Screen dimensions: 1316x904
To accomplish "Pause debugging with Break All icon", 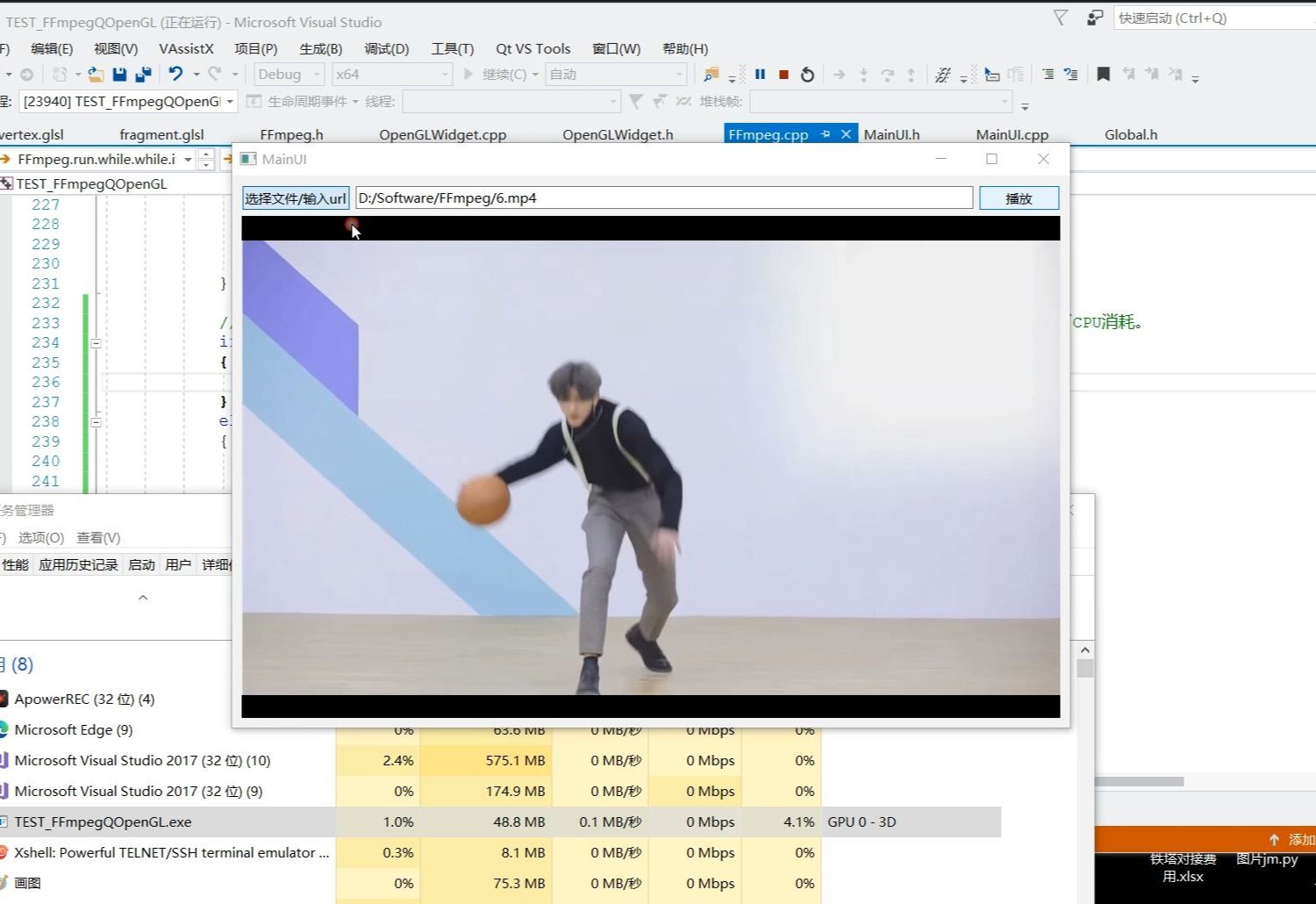I will 760,75.
